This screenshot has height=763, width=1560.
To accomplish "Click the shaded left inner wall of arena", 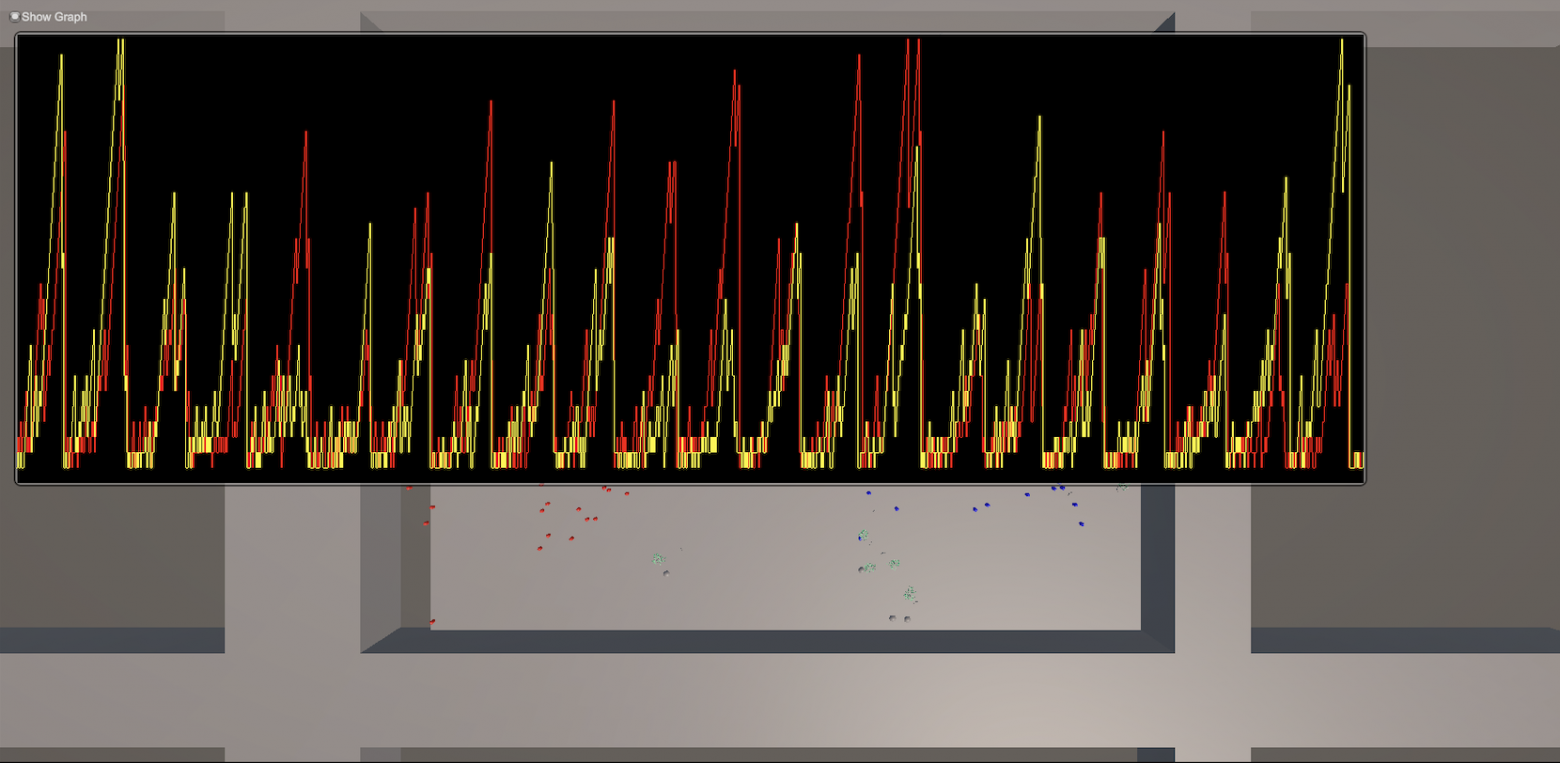I will 415,560.
